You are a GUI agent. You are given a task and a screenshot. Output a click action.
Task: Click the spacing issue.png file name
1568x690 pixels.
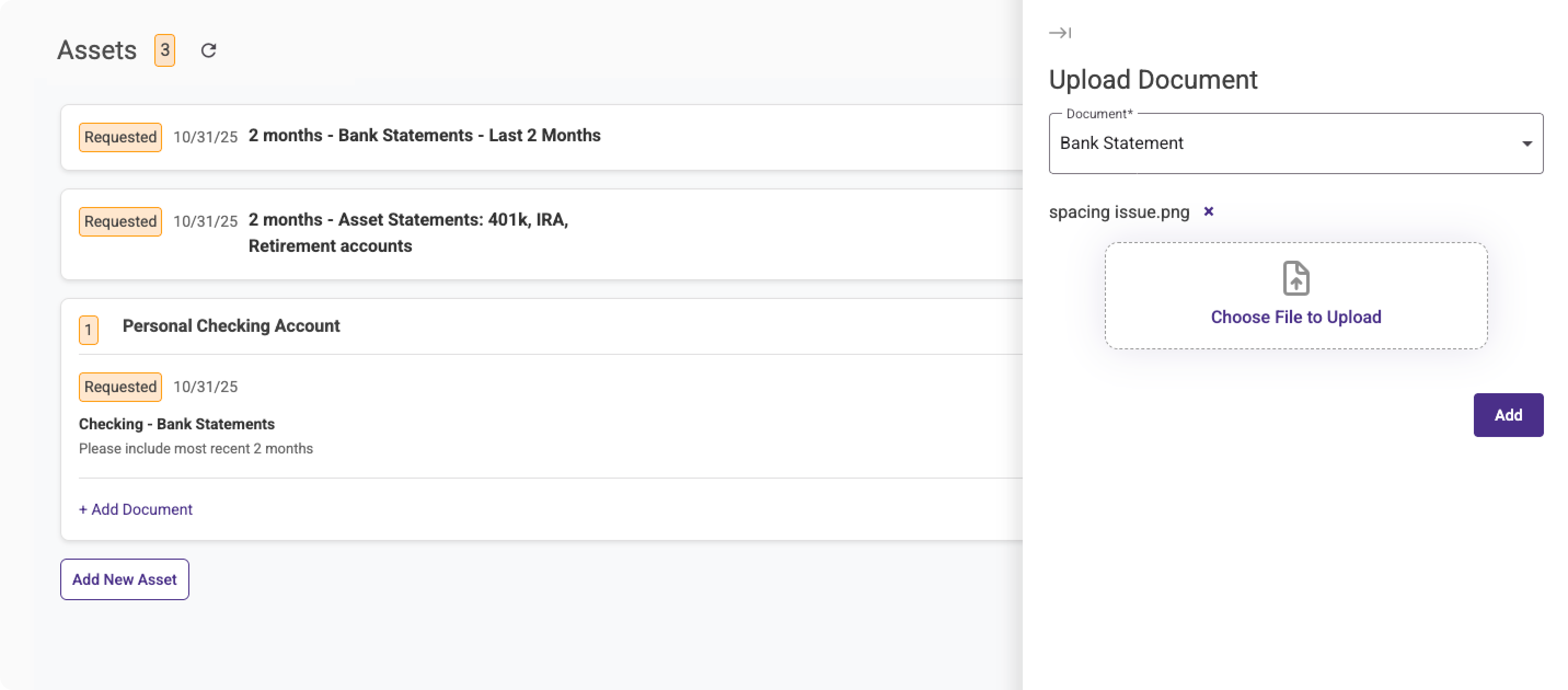1119,212
